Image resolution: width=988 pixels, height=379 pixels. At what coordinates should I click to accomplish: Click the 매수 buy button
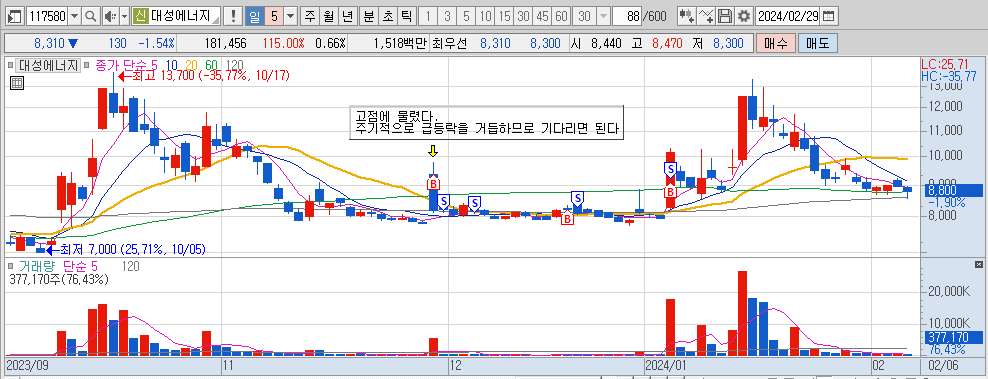776,44
